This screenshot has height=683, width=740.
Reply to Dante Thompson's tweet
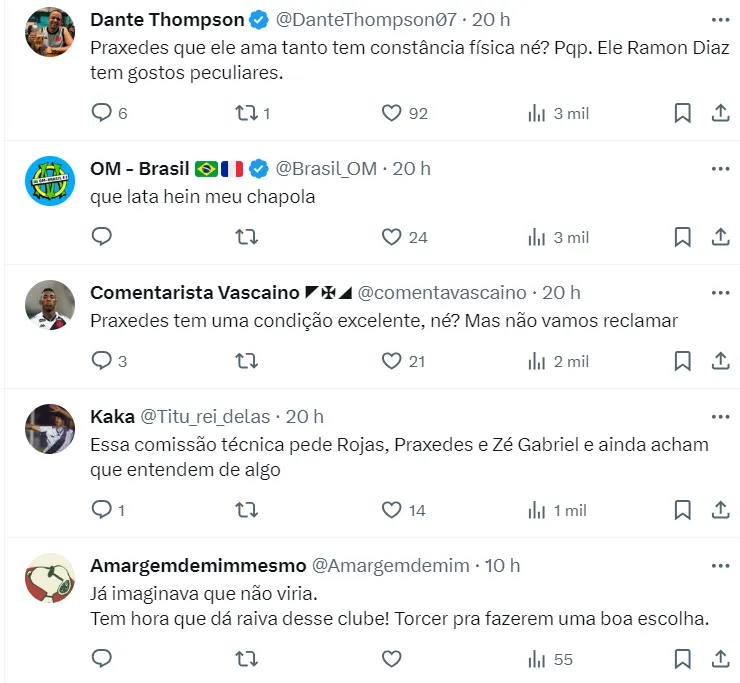pyautogui.click(x=102, y=113)
